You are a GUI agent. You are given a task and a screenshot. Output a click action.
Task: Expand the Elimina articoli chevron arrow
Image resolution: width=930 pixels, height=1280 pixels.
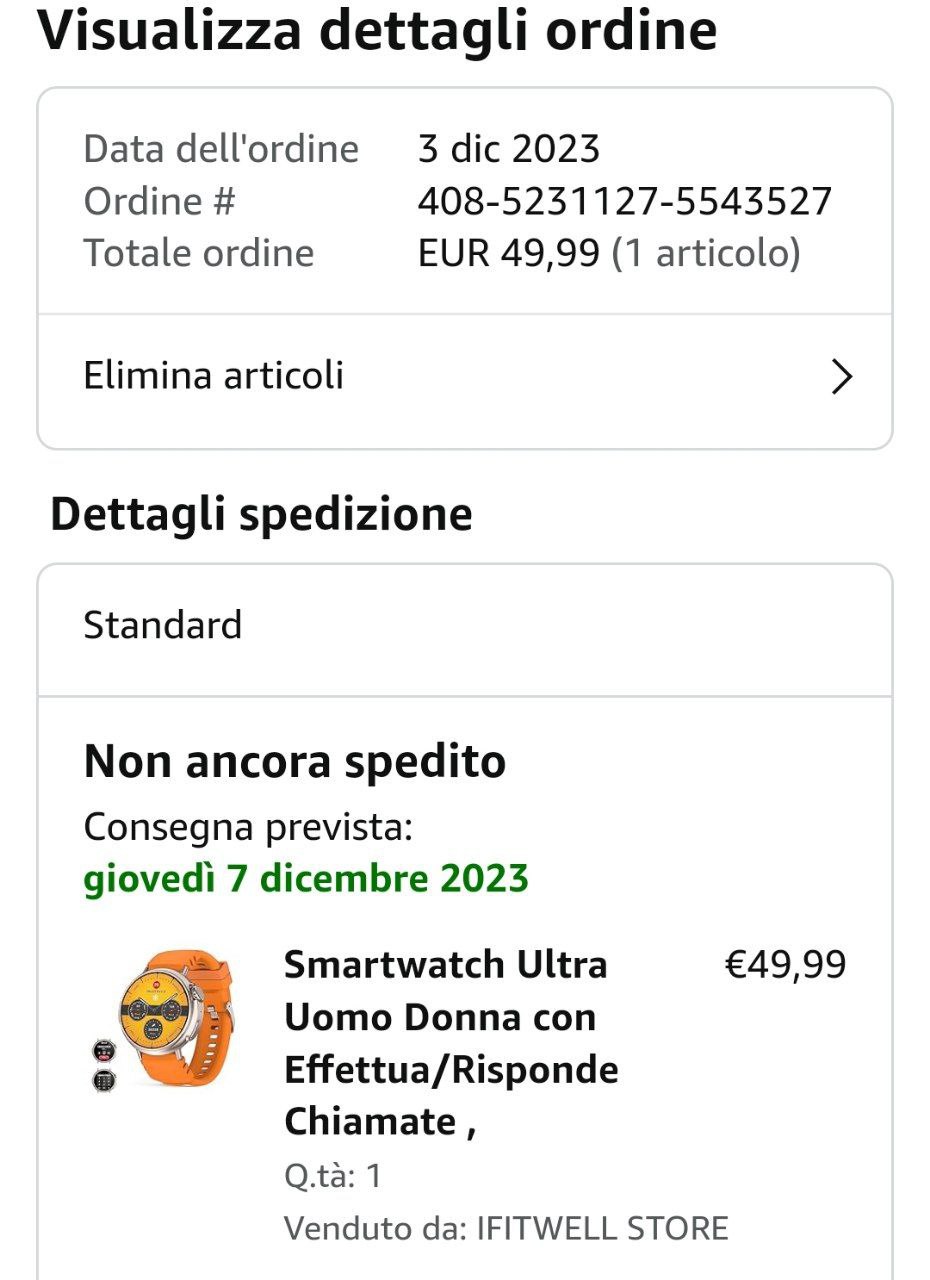point(842,377)
